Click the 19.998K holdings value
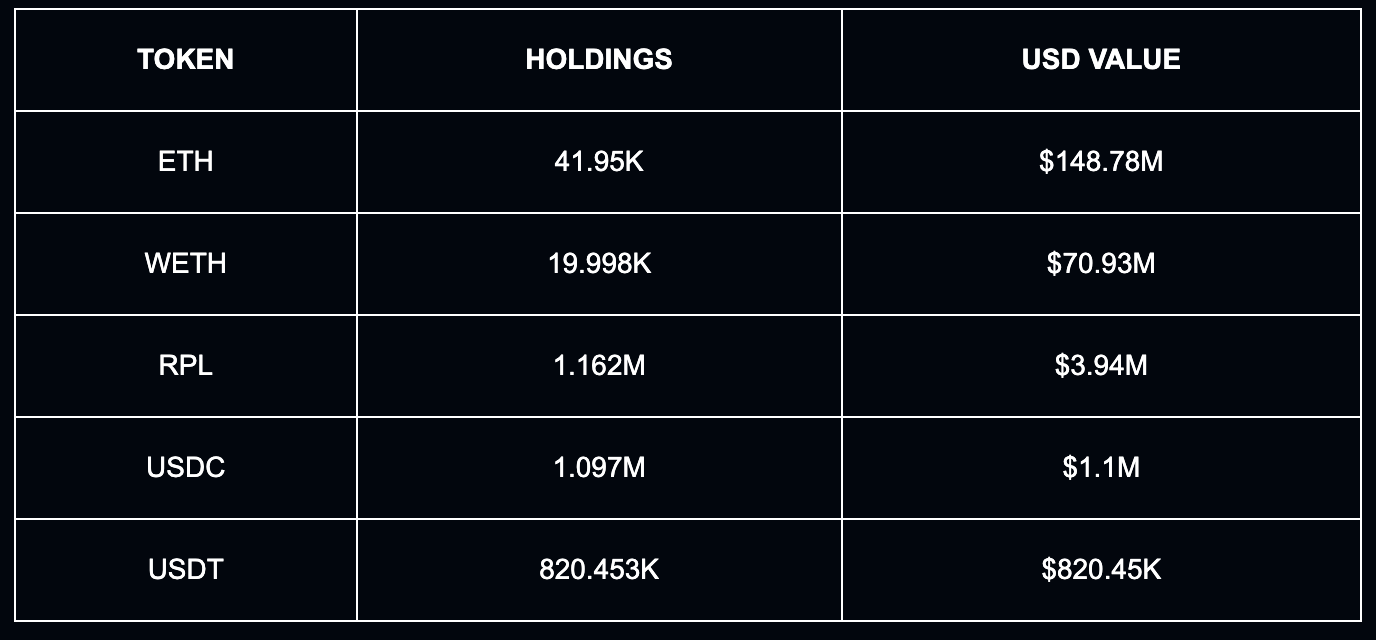Screen dimensions: 1376x640 [x=599, y=263]
